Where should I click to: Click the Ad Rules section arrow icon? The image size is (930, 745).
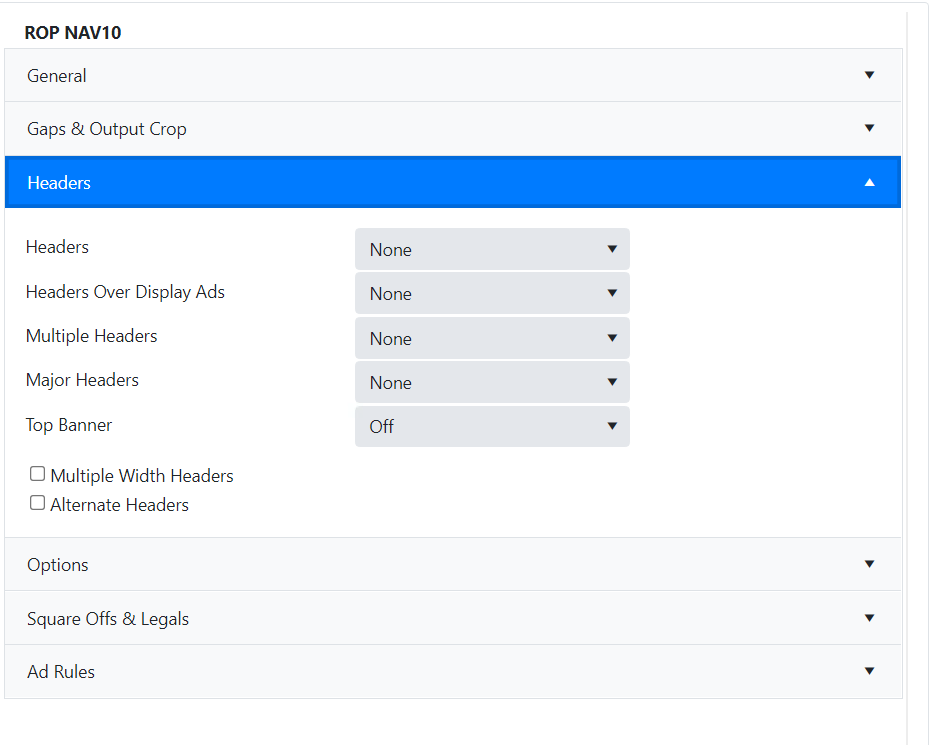pyautogui.click(x=869, y=671)
